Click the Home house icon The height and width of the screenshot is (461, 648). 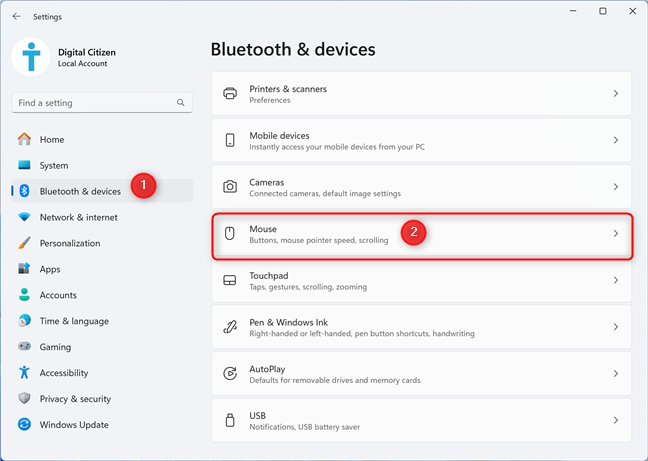[24, 139]
